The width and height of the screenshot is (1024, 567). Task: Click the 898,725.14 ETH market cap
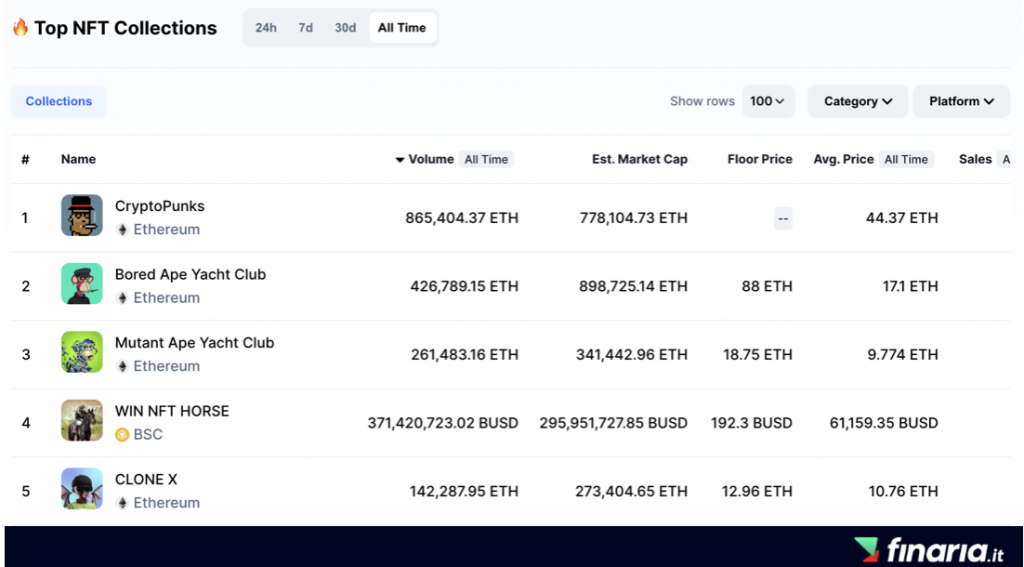[633, 287]
